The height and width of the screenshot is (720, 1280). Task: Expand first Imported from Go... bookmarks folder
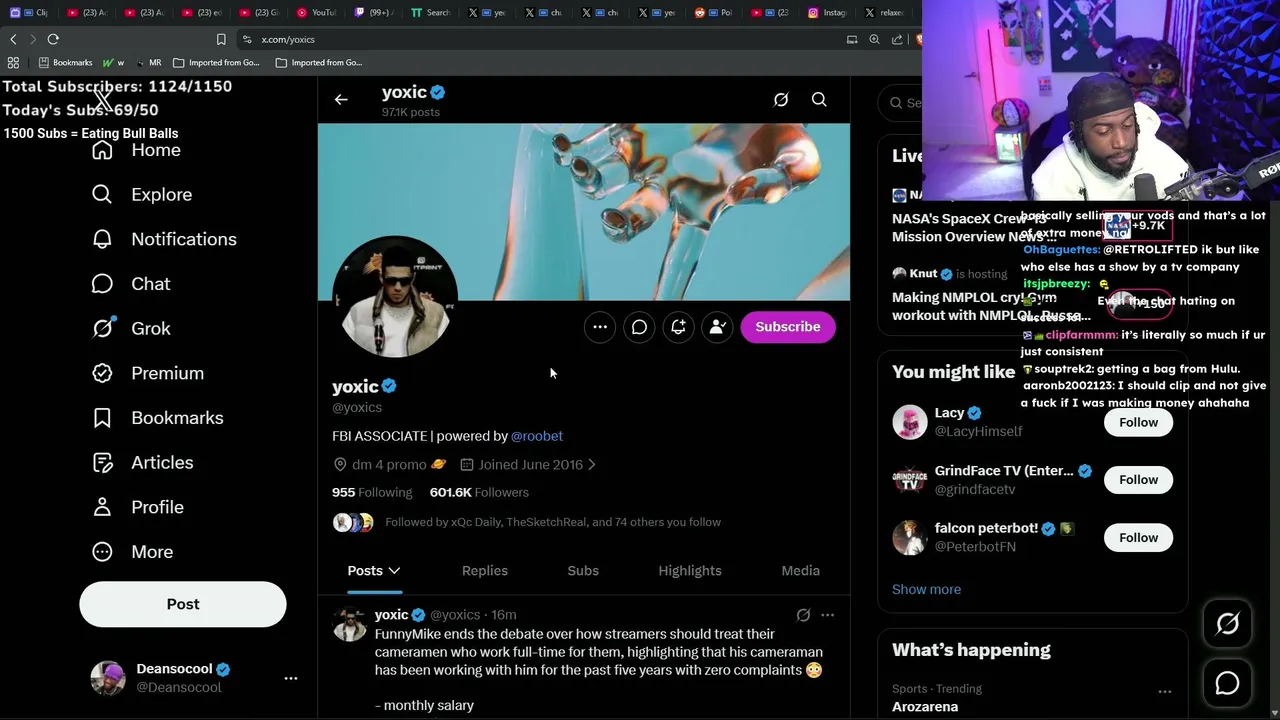pyautogui.click(x=216, y=62)
